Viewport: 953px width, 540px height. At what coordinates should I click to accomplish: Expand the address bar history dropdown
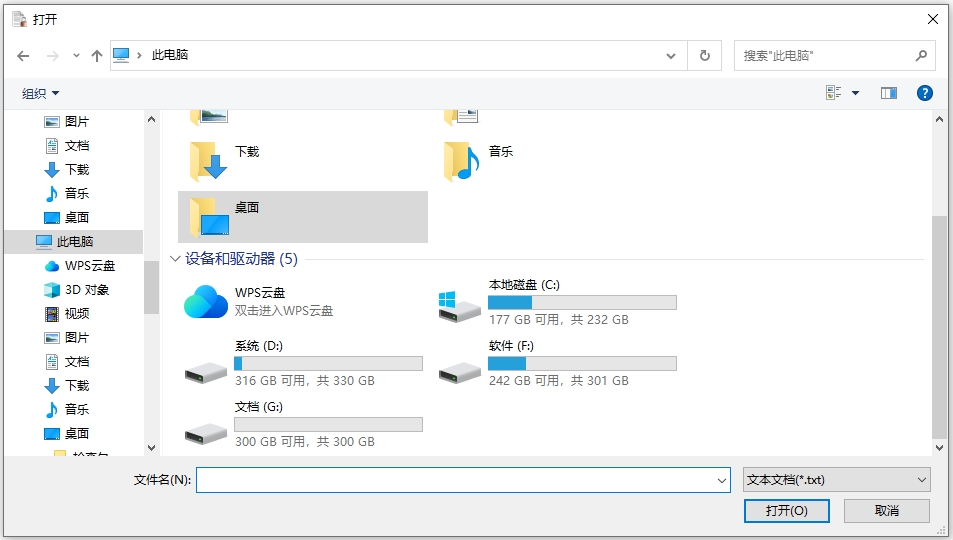[x=672, y=56]
